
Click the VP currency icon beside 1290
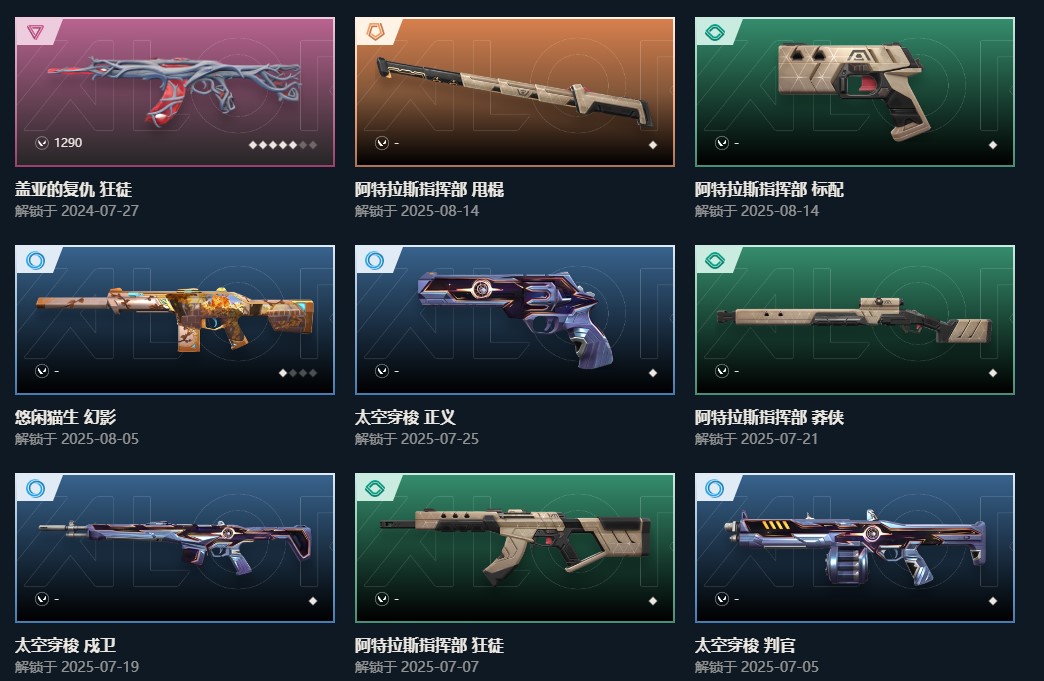(42, 142)
